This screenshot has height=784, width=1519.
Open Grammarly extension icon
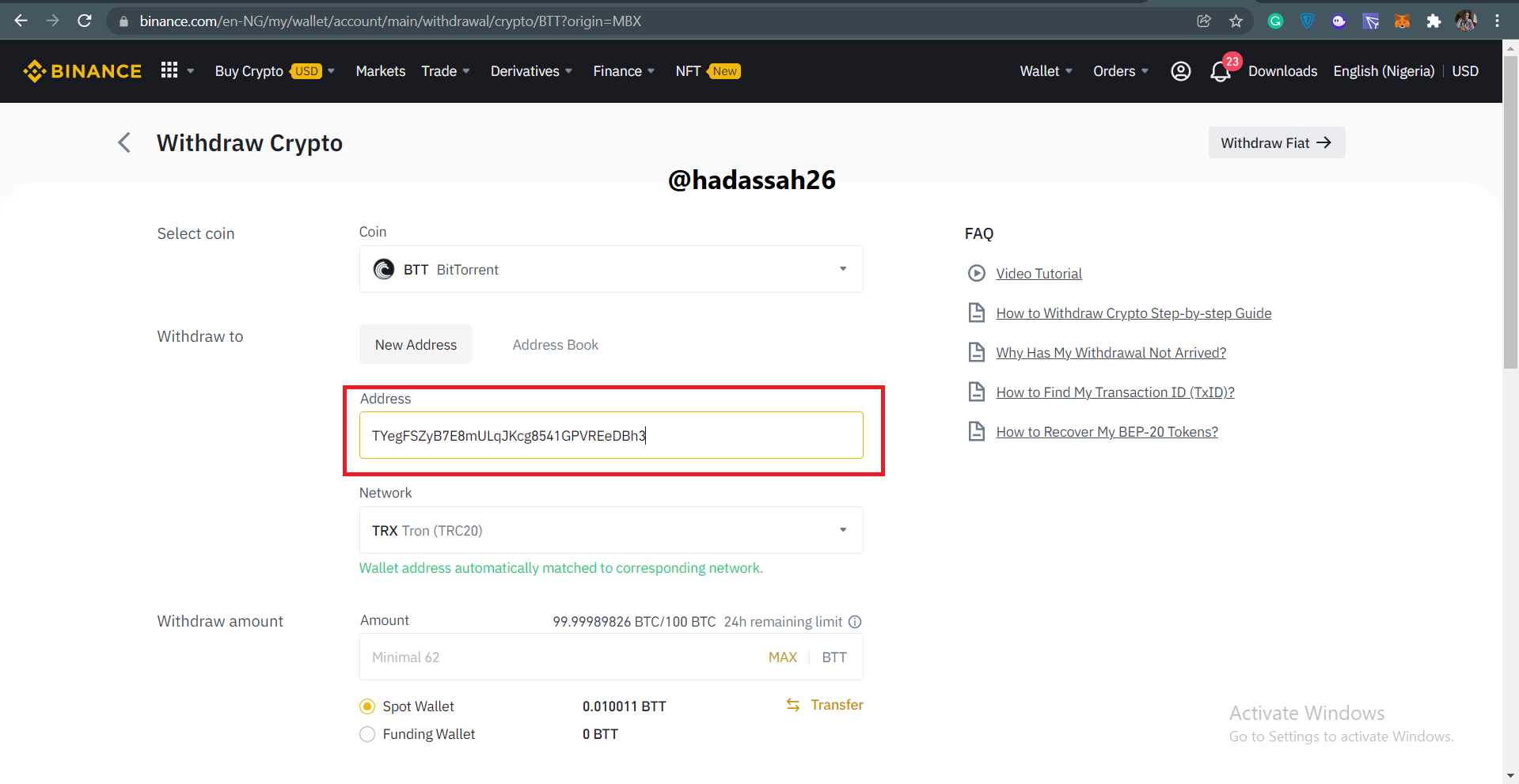point(1275,21)
